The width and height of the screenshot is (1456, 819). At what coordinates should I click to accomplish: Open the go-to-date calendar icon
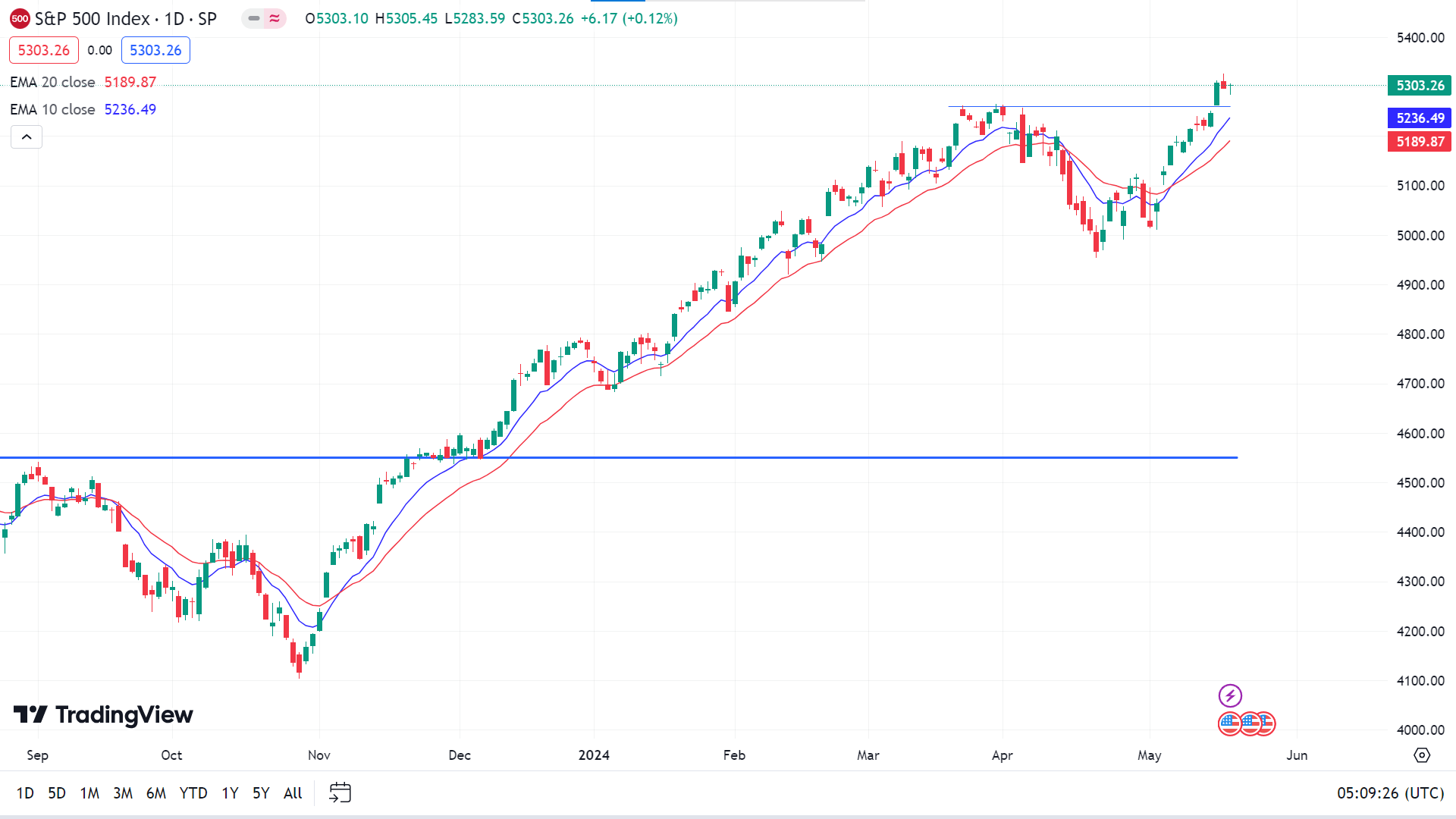click(x=340, y=792)
